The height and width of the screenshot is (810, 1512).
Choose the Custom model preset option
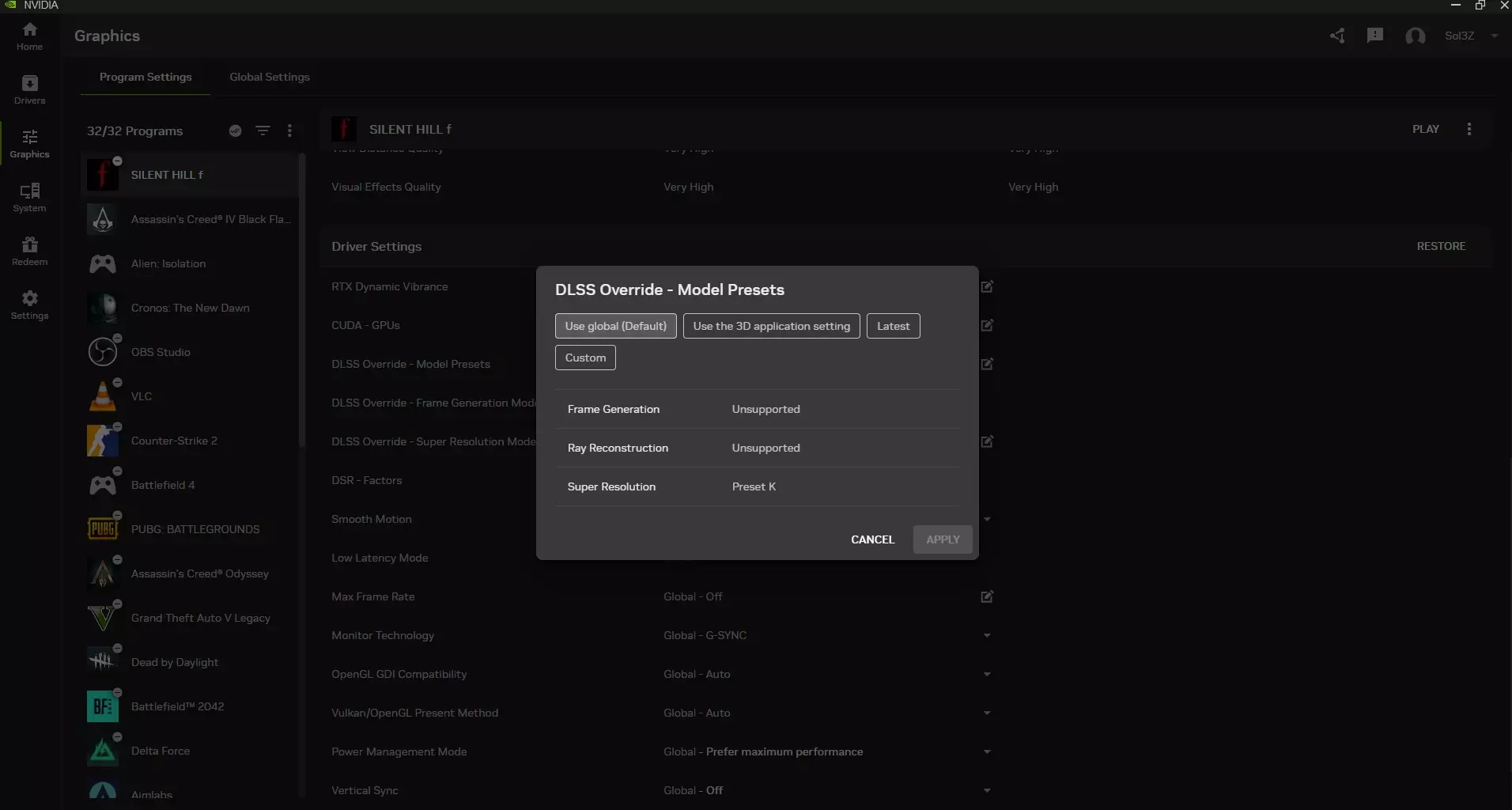pyautogui.click(x=585, y=358)
